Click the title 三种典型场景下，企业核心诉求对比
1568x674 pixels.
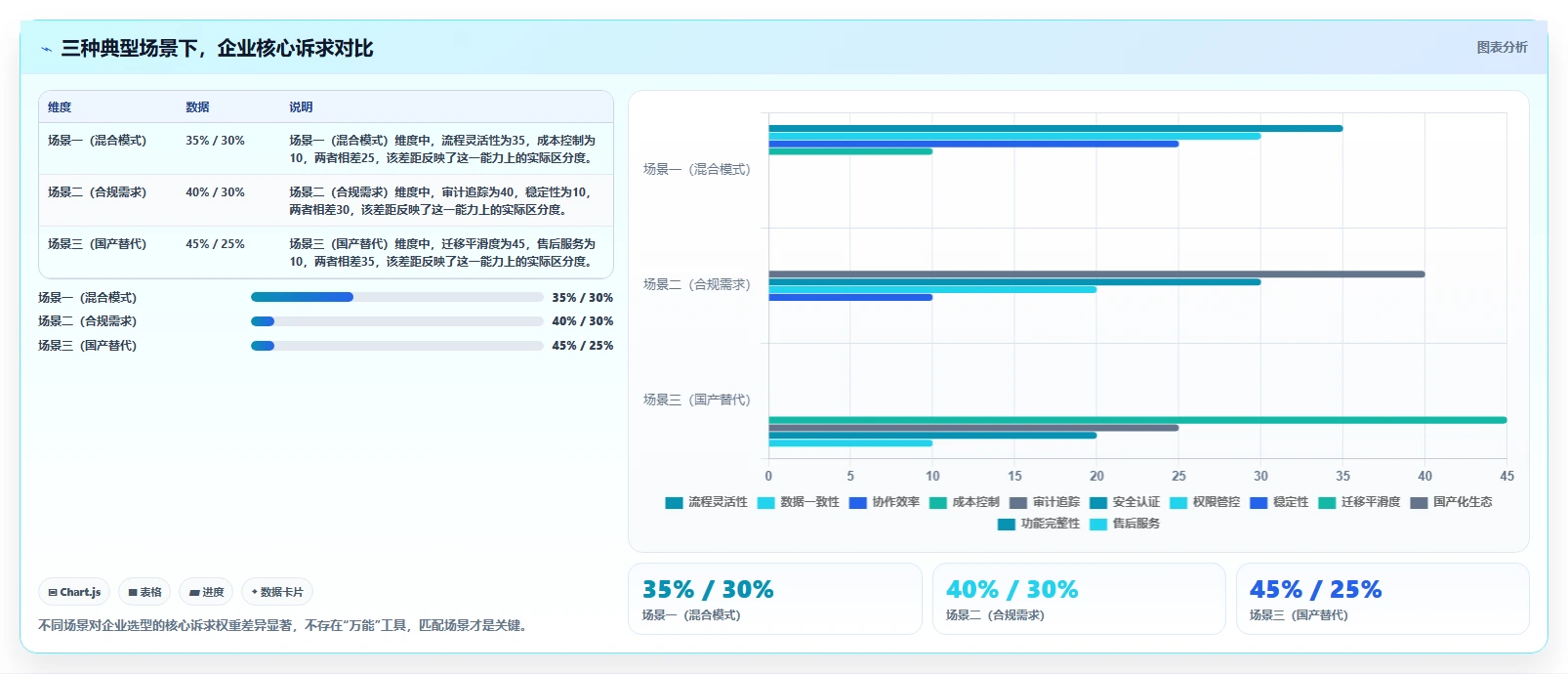217,49
